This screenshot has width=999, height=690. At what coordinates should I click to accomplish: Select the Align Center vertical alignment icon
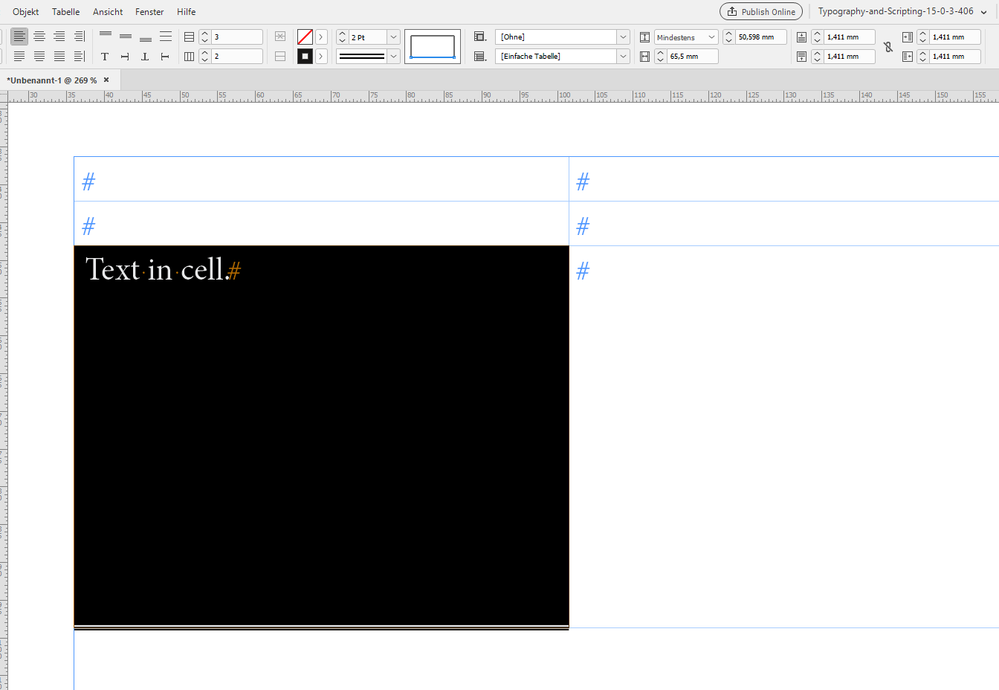click(x=125, y=37)
